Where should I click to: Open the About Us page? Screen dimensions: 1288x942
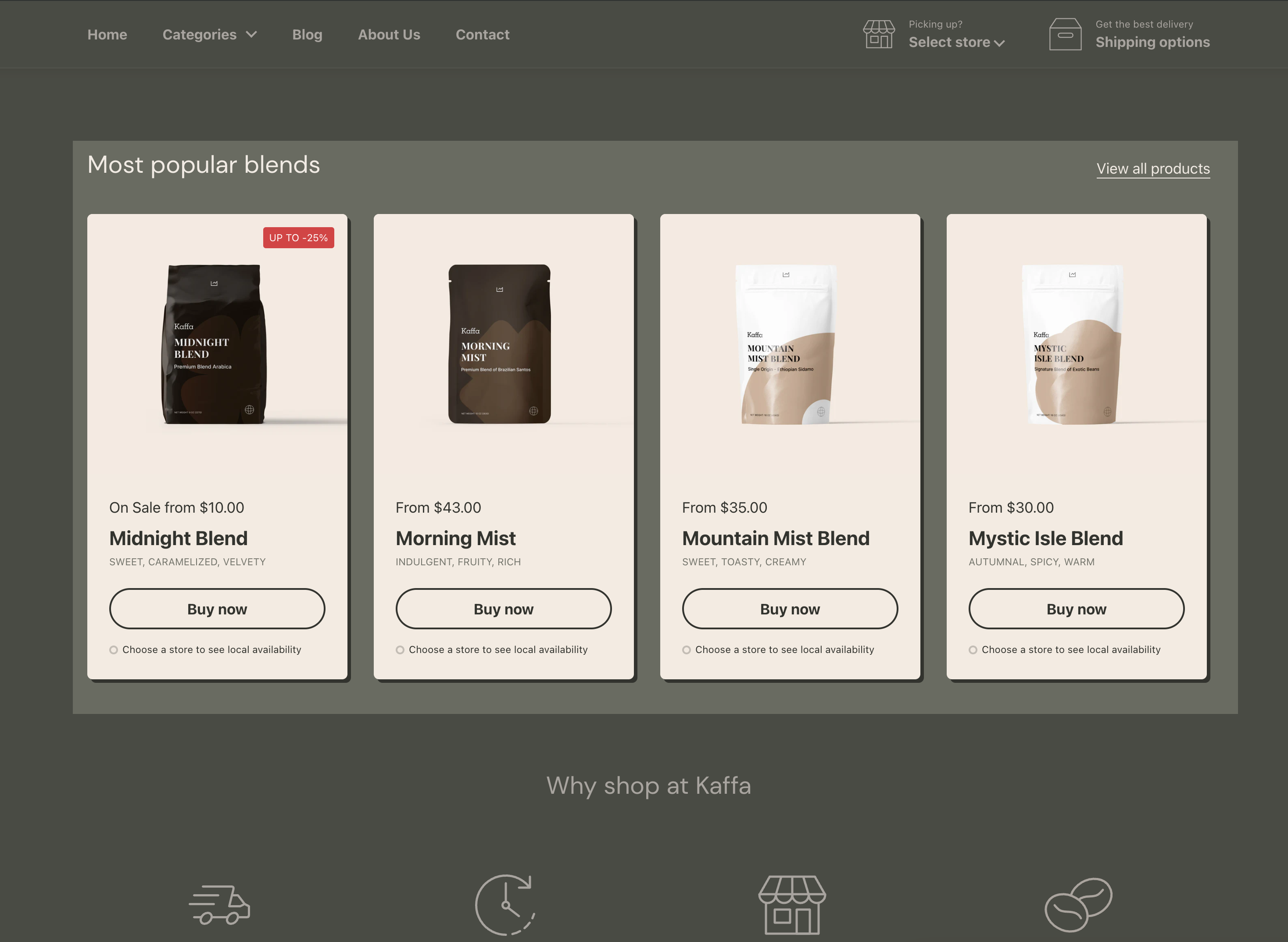click(389, 35)
